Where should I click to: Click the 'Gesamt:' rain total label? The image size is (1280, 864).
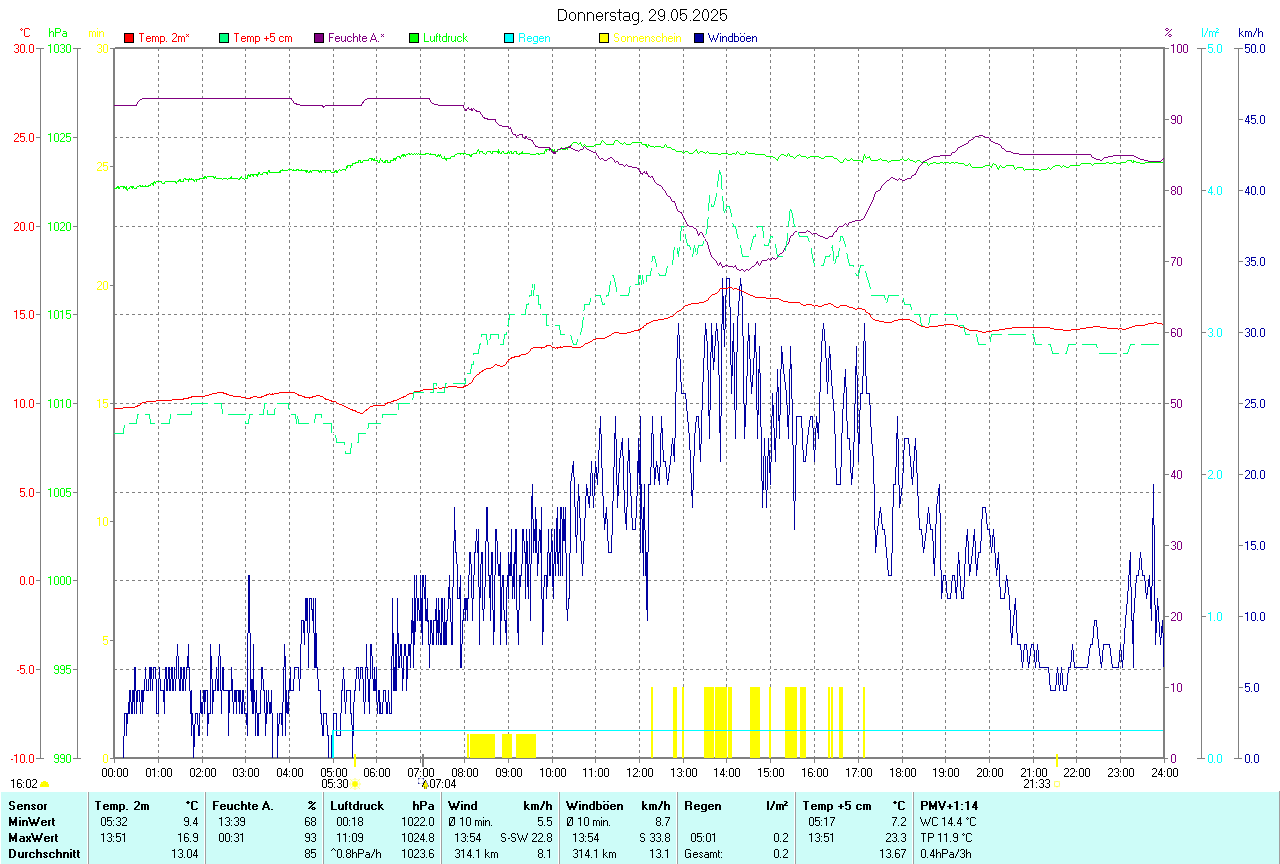[703, 854]
